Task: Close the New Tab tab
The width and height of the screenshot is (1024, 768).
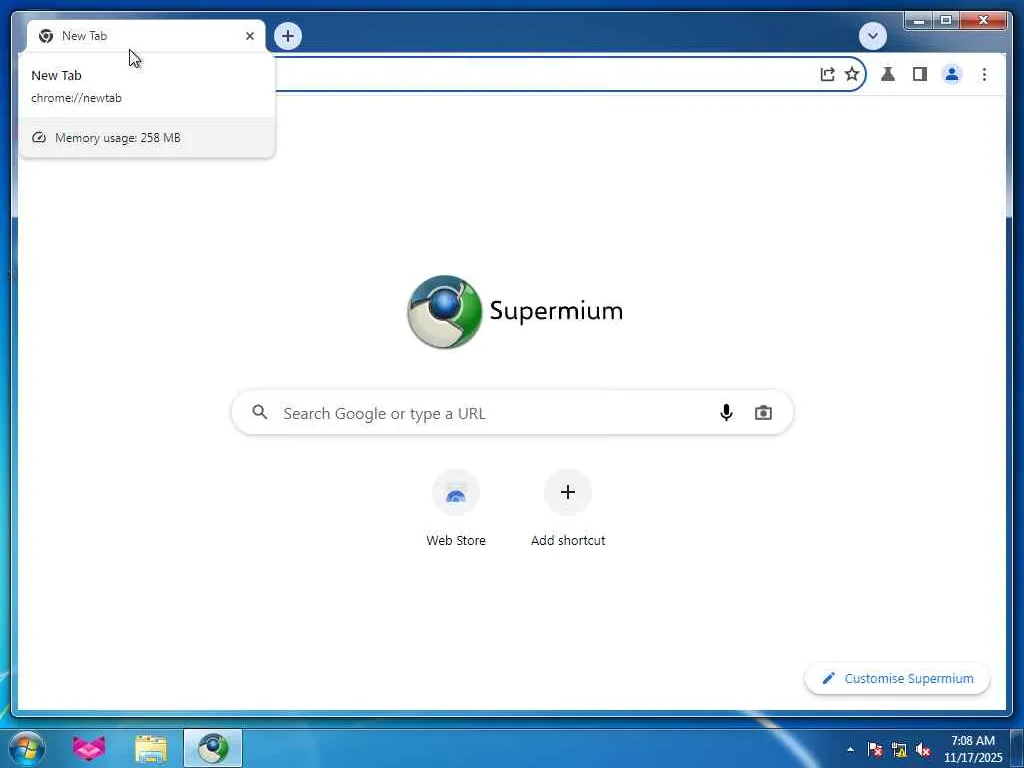Action: coord(249,36)
